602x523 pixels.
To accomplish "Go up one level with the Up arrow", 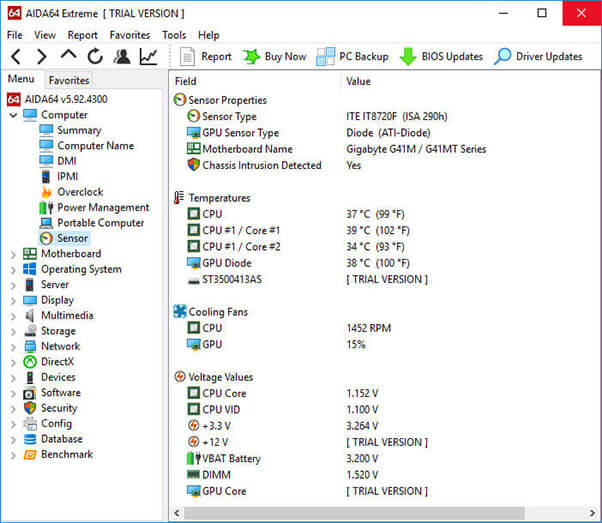I will [x=68, y=55].
